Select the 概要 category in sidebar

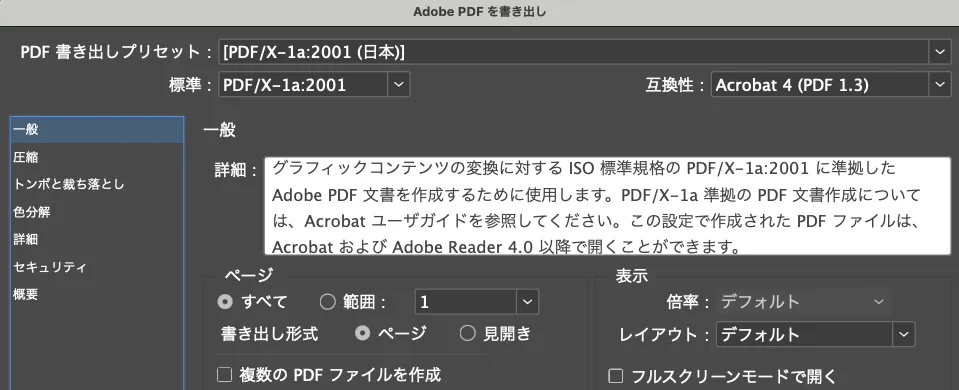[97, 294]
